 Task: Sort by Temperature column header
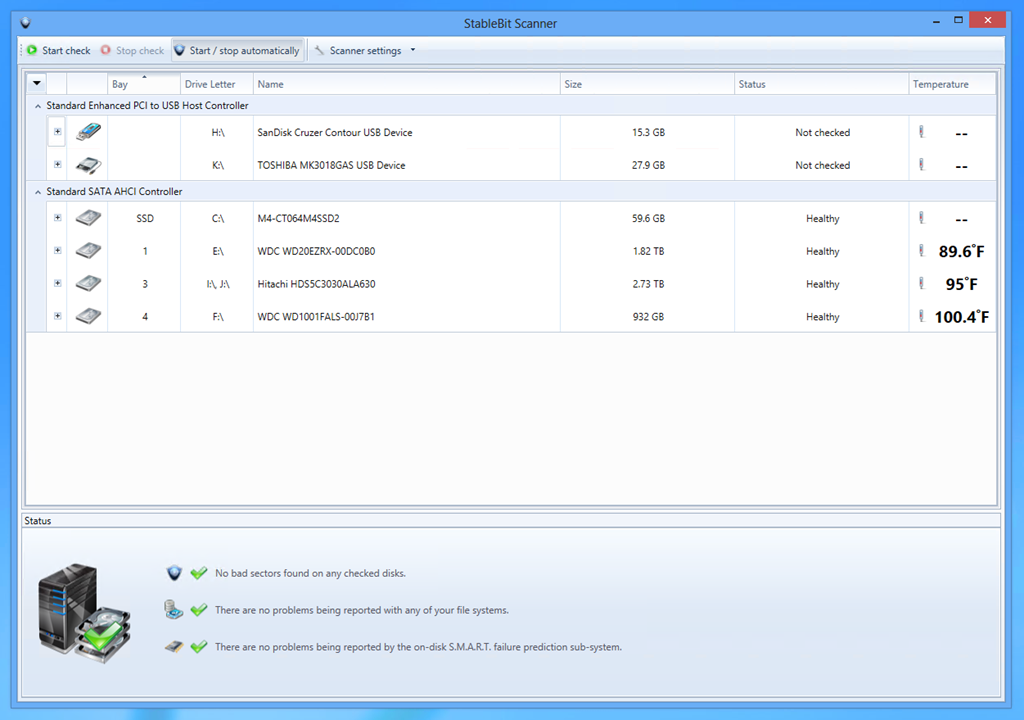pyautogui.click(x=952, y=84)
